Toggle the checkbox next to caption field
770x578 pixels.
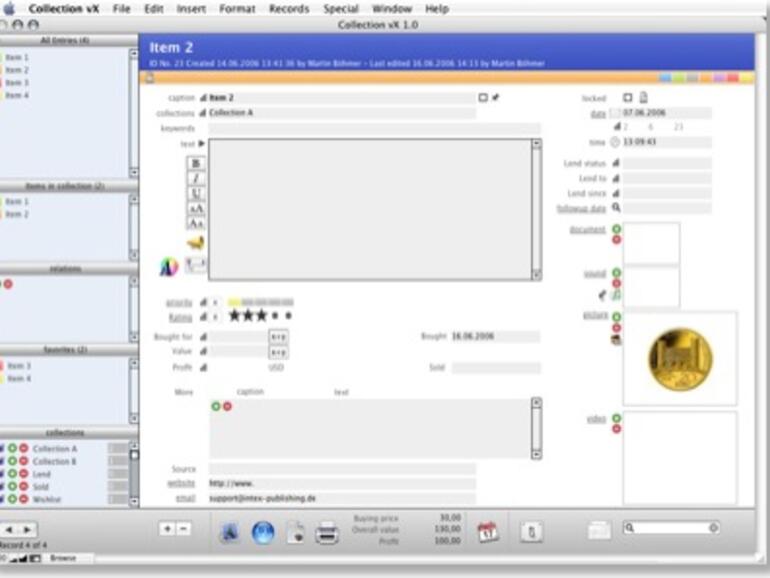pyautogui.click(x=483, y=97)
